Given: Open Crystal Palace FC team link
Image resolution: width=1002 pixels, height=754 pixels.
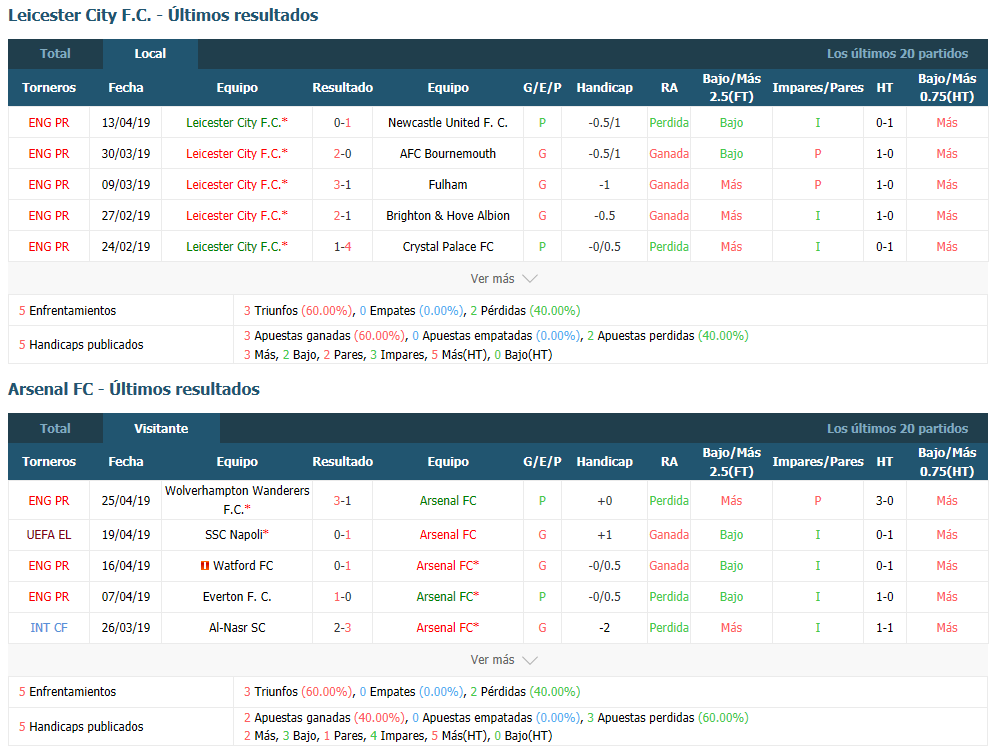Looking at the screenshot, I should click(x=448, y=247).
